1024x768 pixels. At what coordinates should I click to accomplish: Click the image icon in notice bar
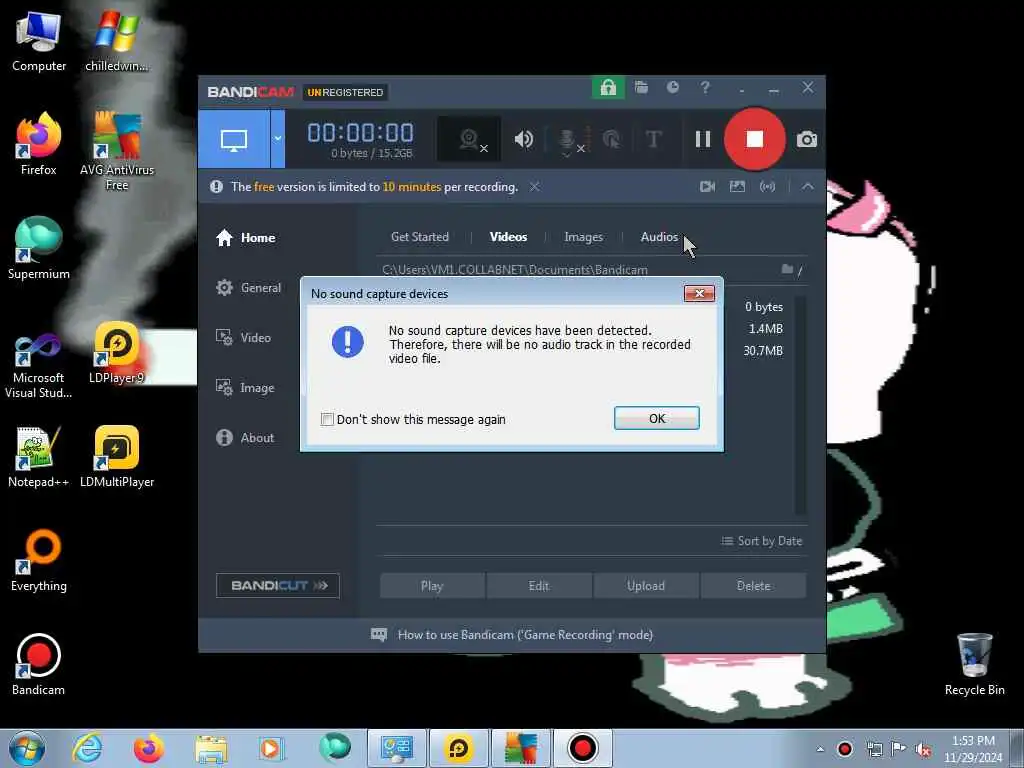[737, 187]
